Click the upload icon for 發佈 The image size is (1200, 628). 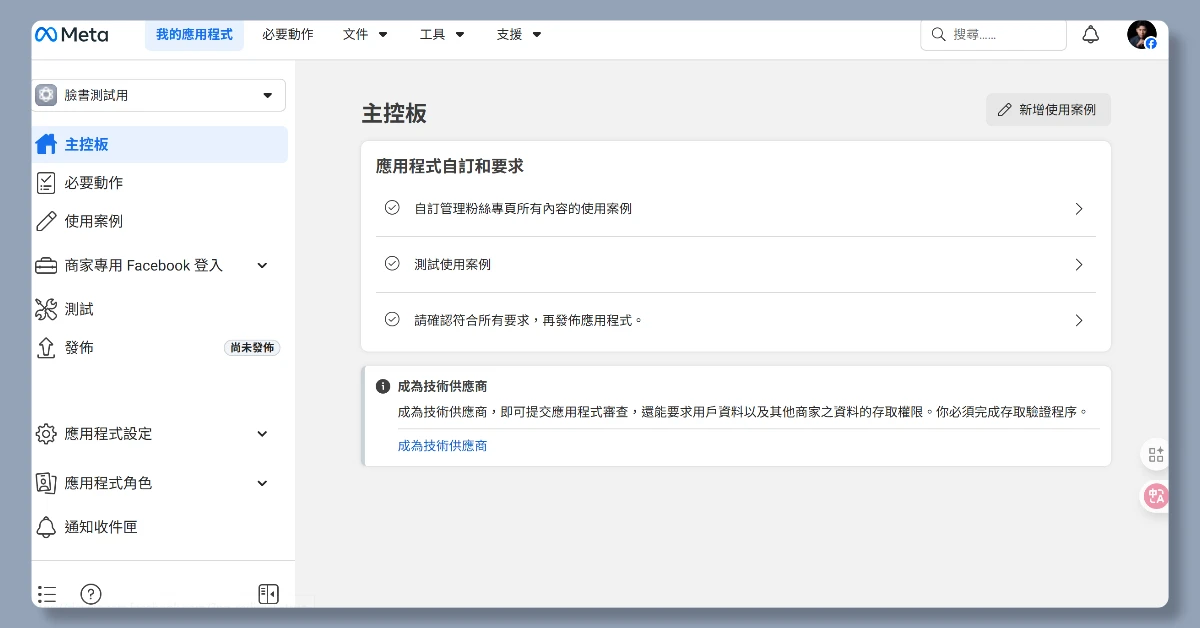click(x=46, y=348)
